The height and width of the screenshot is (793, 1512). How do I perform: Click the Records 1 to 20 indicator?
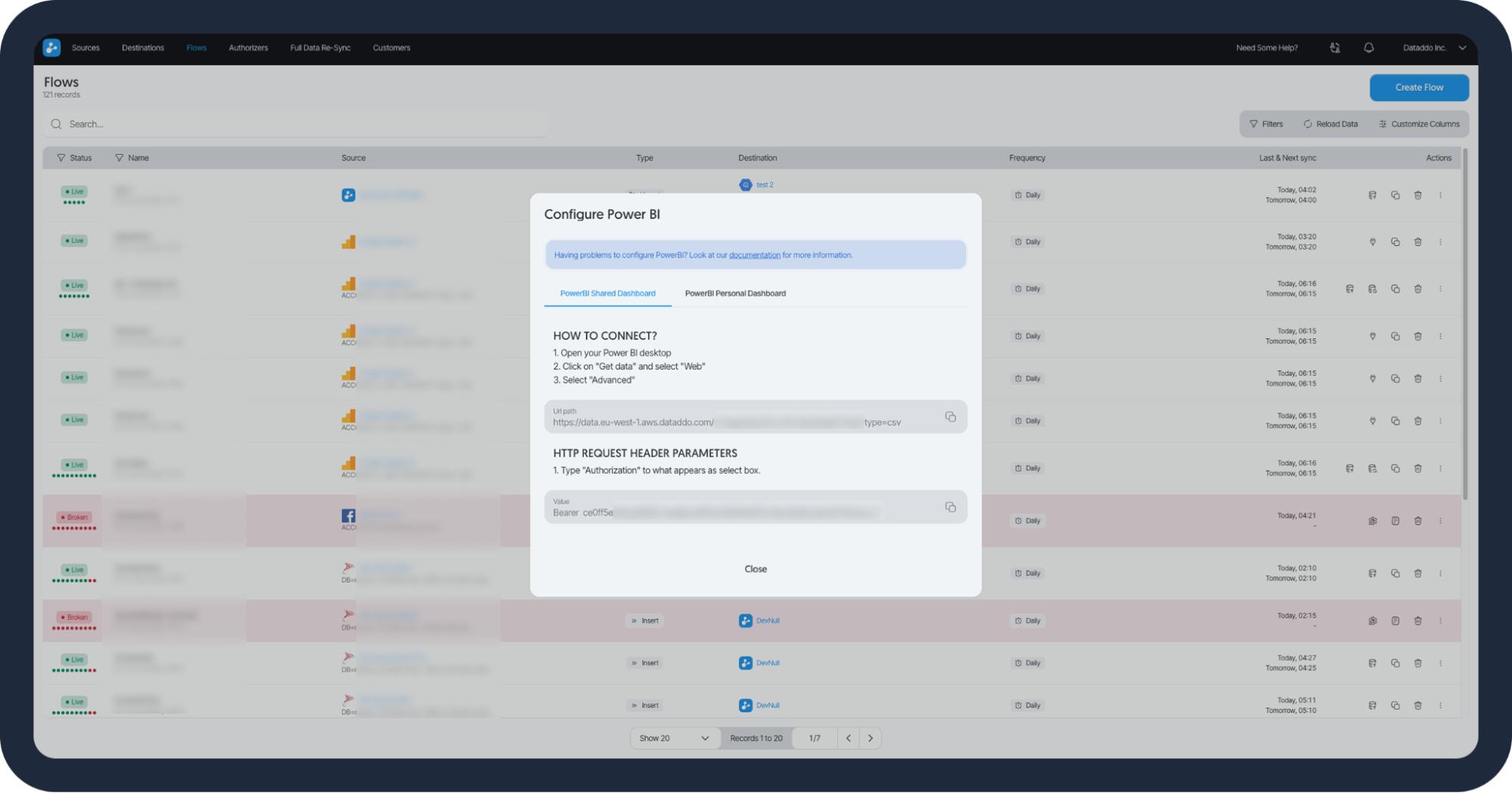click(x=756, y=738)
